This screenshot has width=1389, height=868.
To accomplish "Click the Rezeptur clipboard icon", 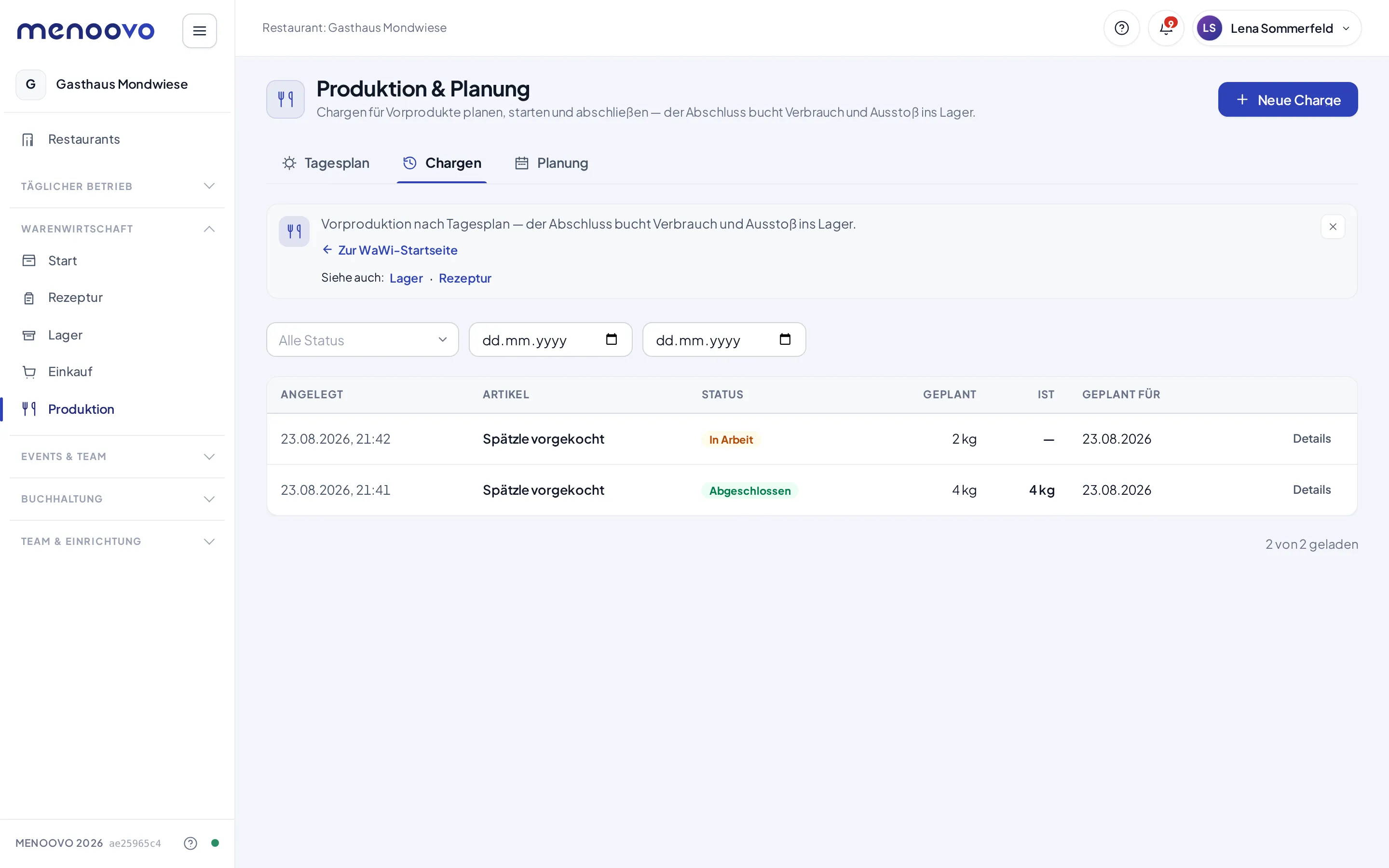I will click(29, 298).
